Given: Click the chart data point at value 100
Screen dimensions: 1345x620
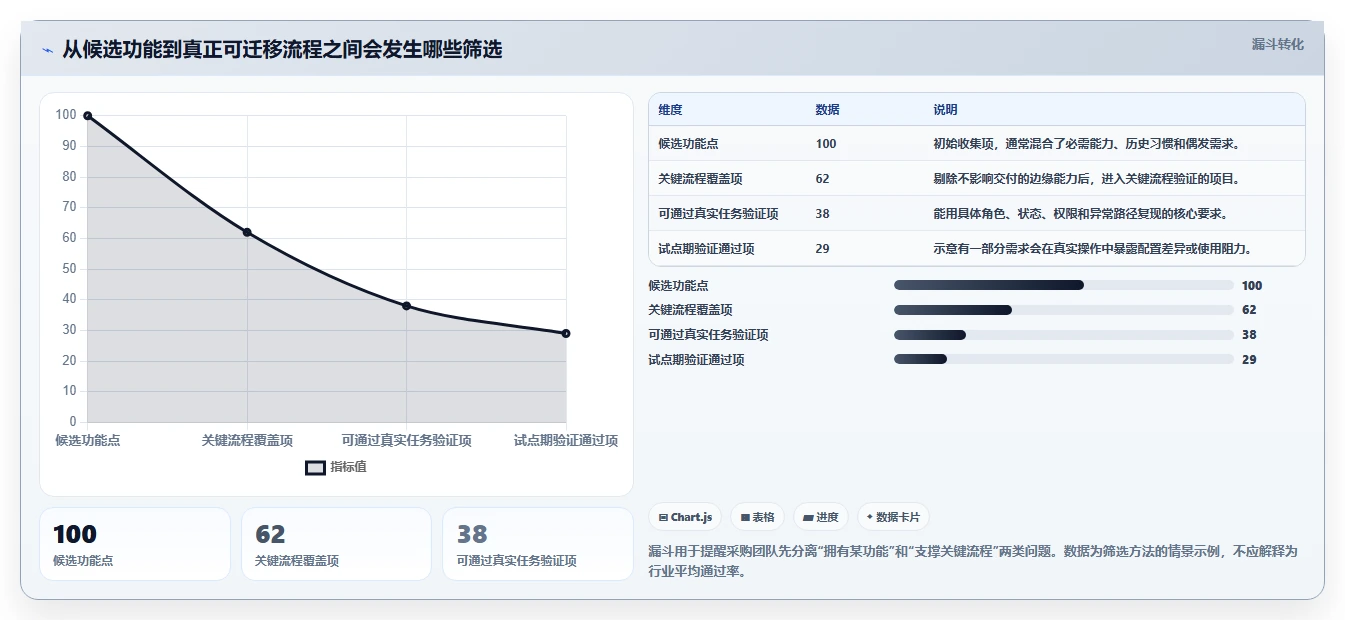Looking at the screenshot, I should click(88, 116).
